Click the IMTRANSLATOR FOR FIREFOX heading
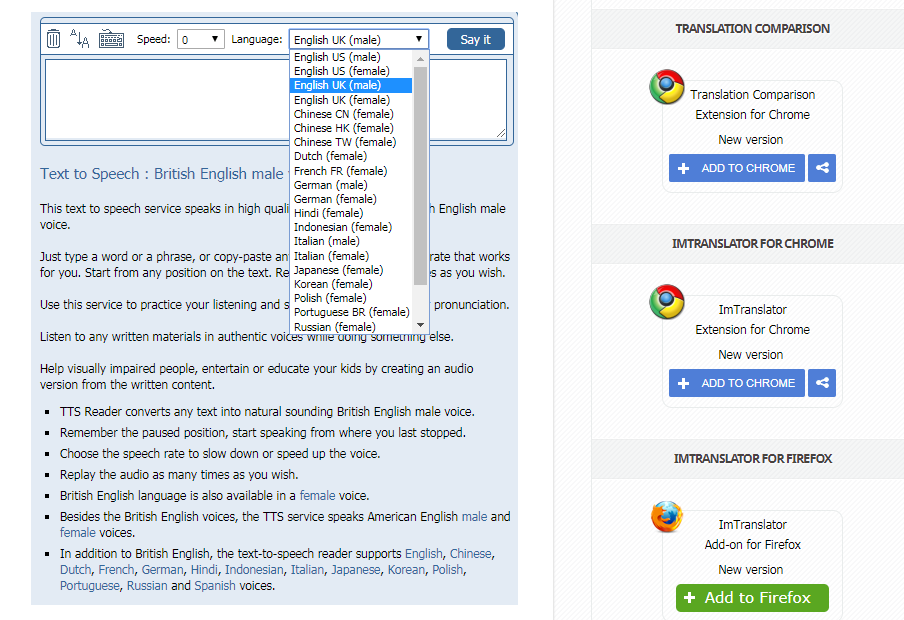904x620 pixels. pyautogui.click(x=752, y=459)
